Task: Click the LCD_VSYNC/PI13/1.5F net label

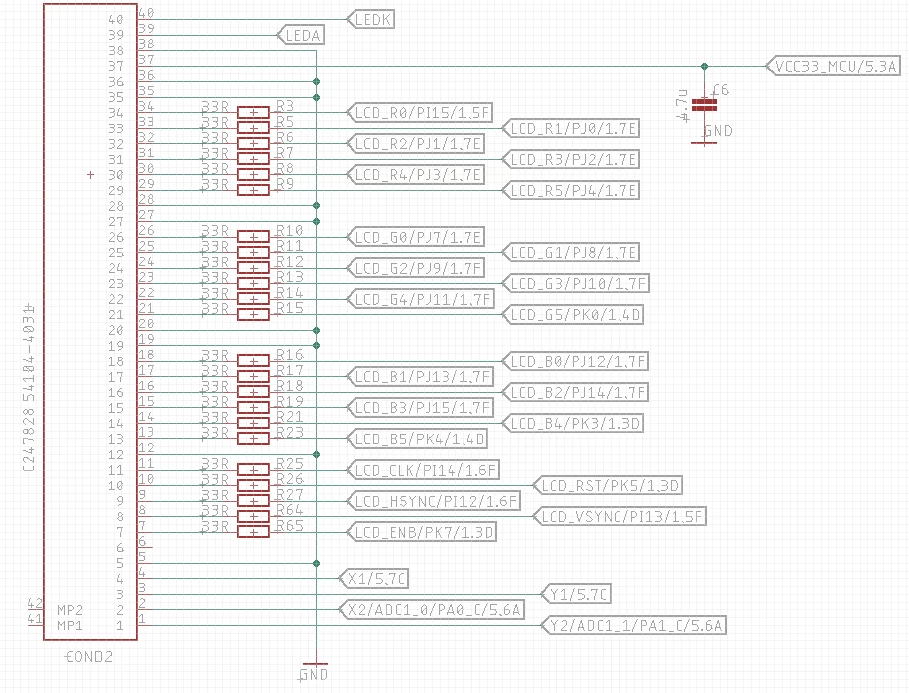Action: pyautogui.click(x=620, y=517)
